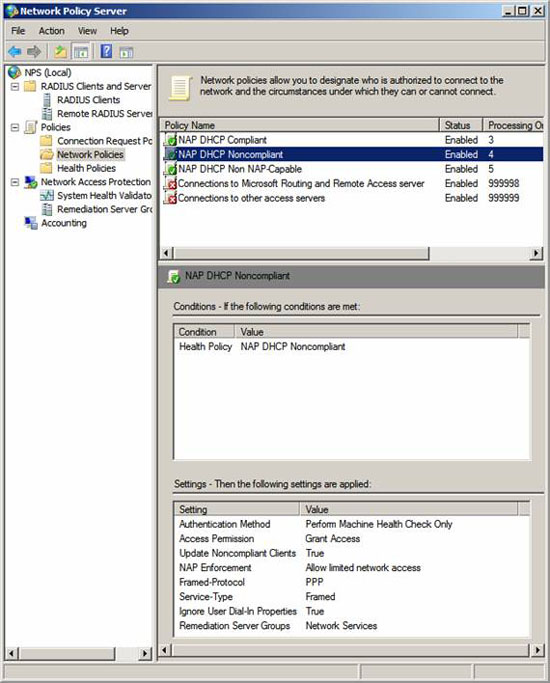
Task: Click tree pane scrollbar right arrow
Action: pos(145,653)
